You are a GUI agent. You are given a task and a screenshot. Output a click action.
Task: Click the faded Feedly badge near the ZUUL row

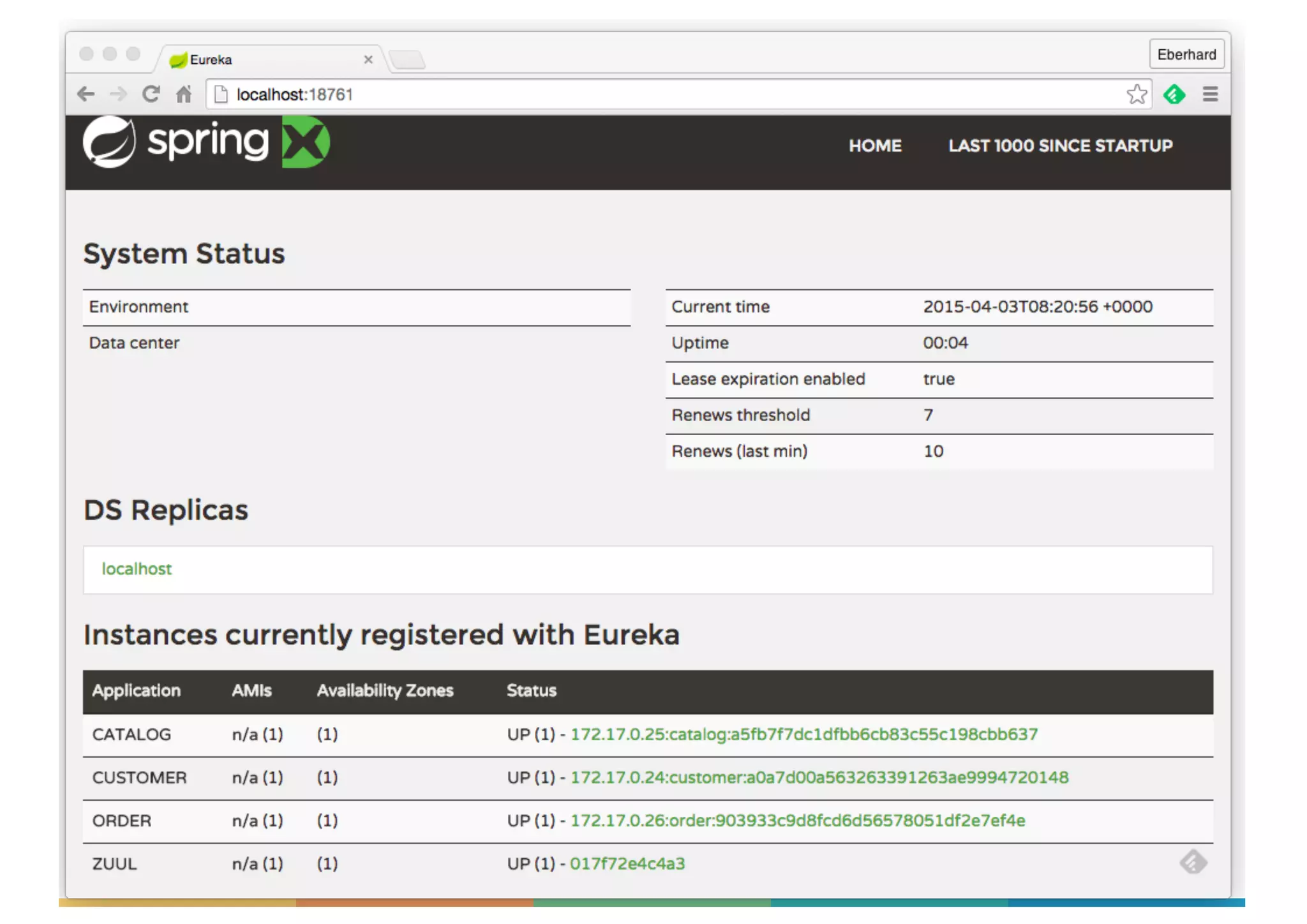tap(1193, 862)
